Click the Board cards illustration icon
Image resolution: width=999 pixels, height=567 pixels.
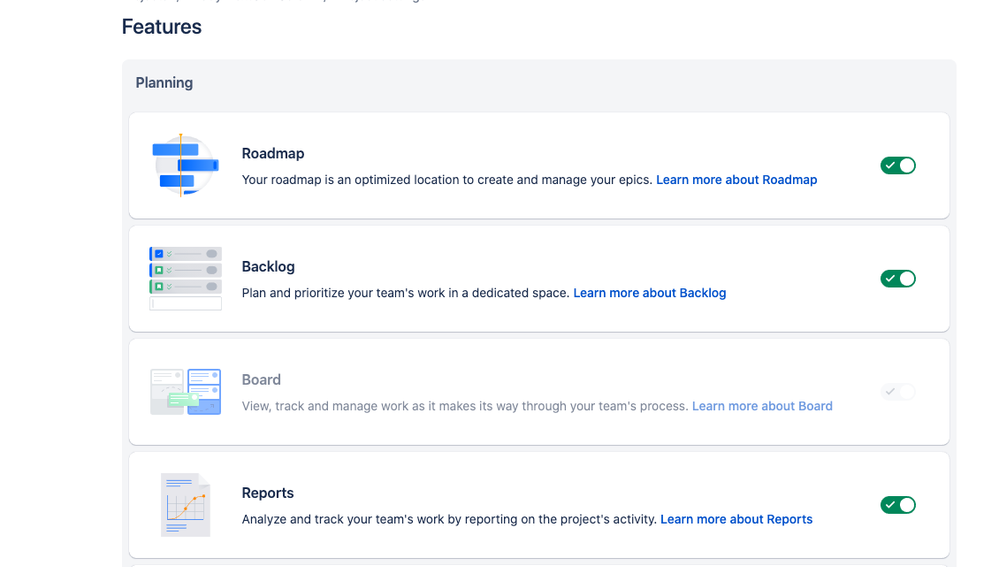[x=185, y=392]
